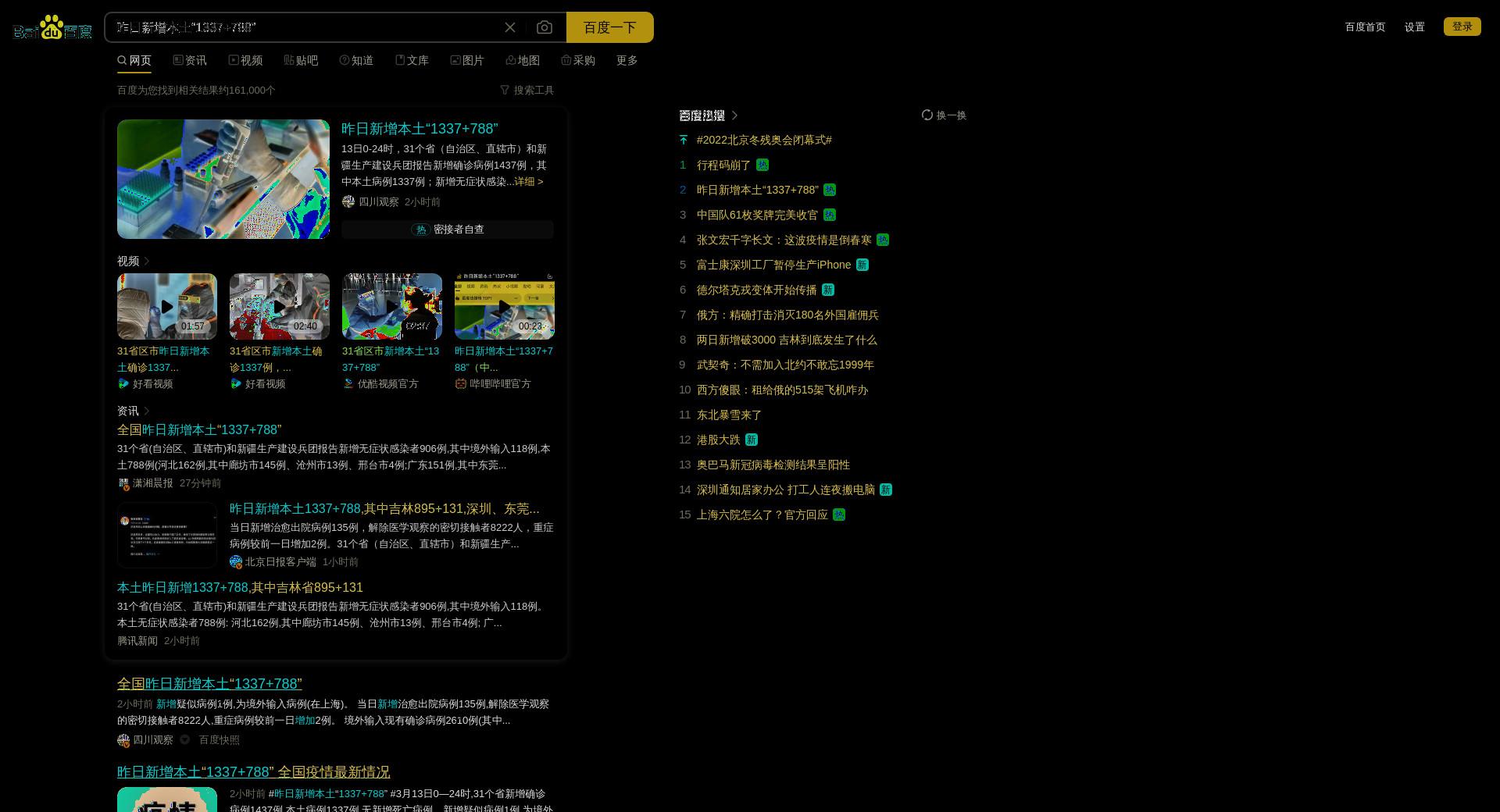Viewport: 1500px width, 812px height.
Task: Switch to the 知道 tab
Action: (x=356, y=60)
